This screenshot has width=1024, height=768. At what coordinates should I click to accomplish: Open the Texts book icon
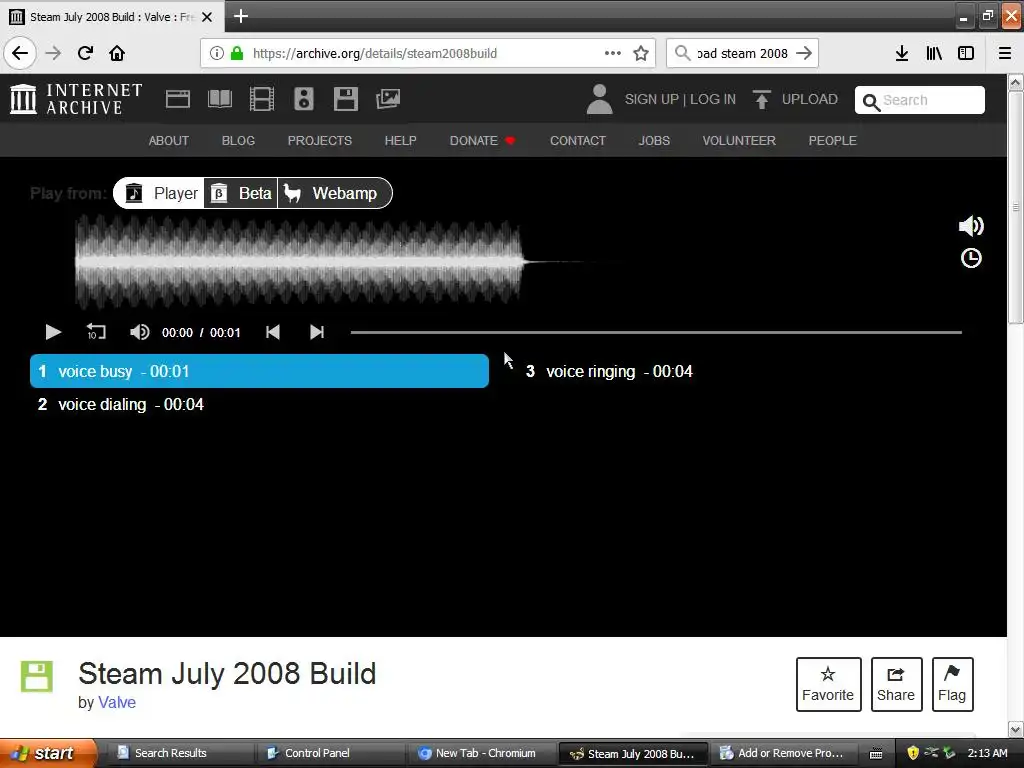(219, 99)
